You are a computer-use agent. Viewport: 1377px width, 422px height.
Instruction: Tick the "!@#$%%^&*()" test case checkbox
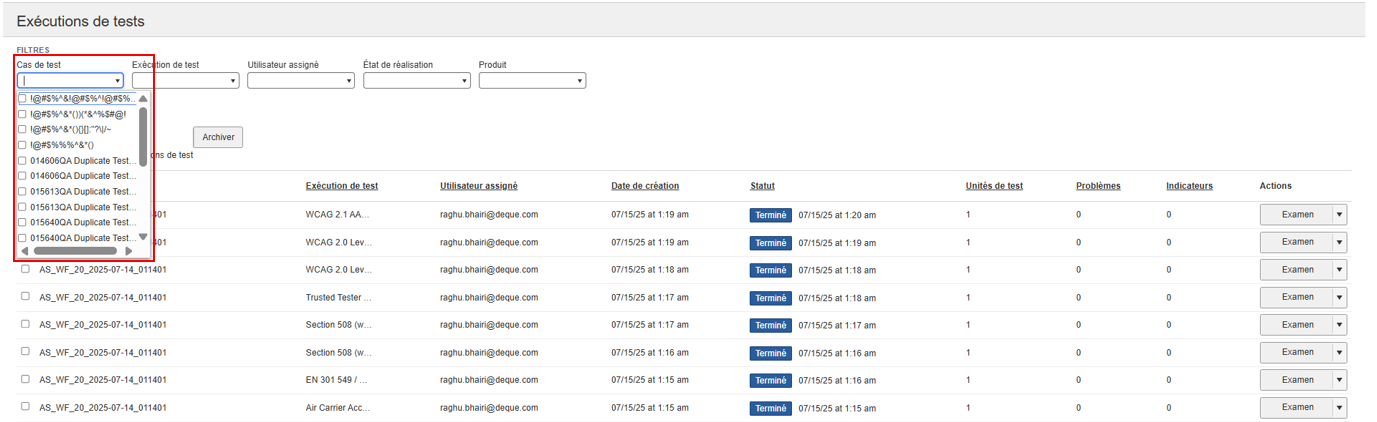pyautogui.click(x=23, y=145)
